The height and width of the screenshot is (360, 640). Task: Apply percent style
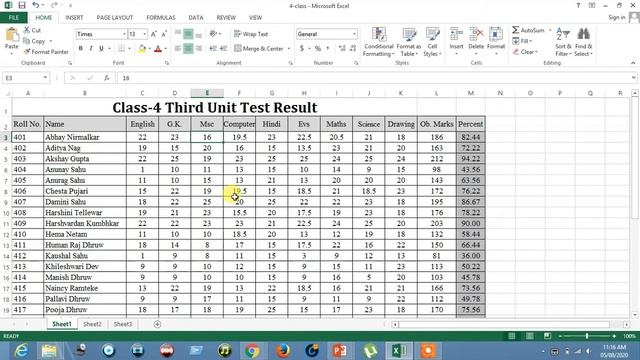coord(318,49)
